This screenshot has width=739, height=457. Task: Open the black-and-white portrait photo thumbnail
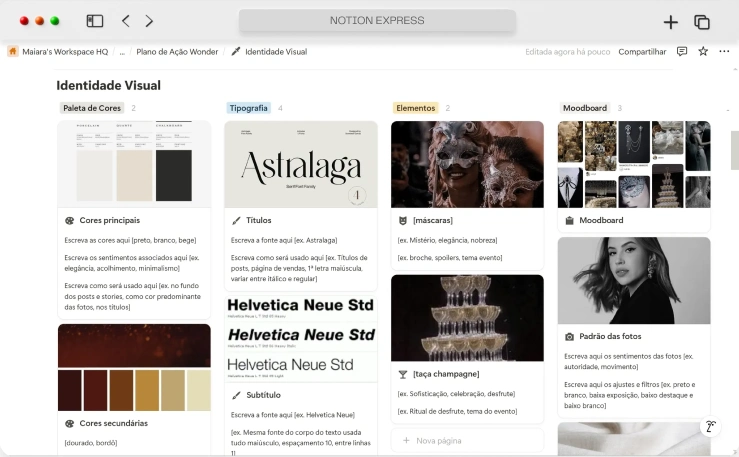tap(634, 280)
